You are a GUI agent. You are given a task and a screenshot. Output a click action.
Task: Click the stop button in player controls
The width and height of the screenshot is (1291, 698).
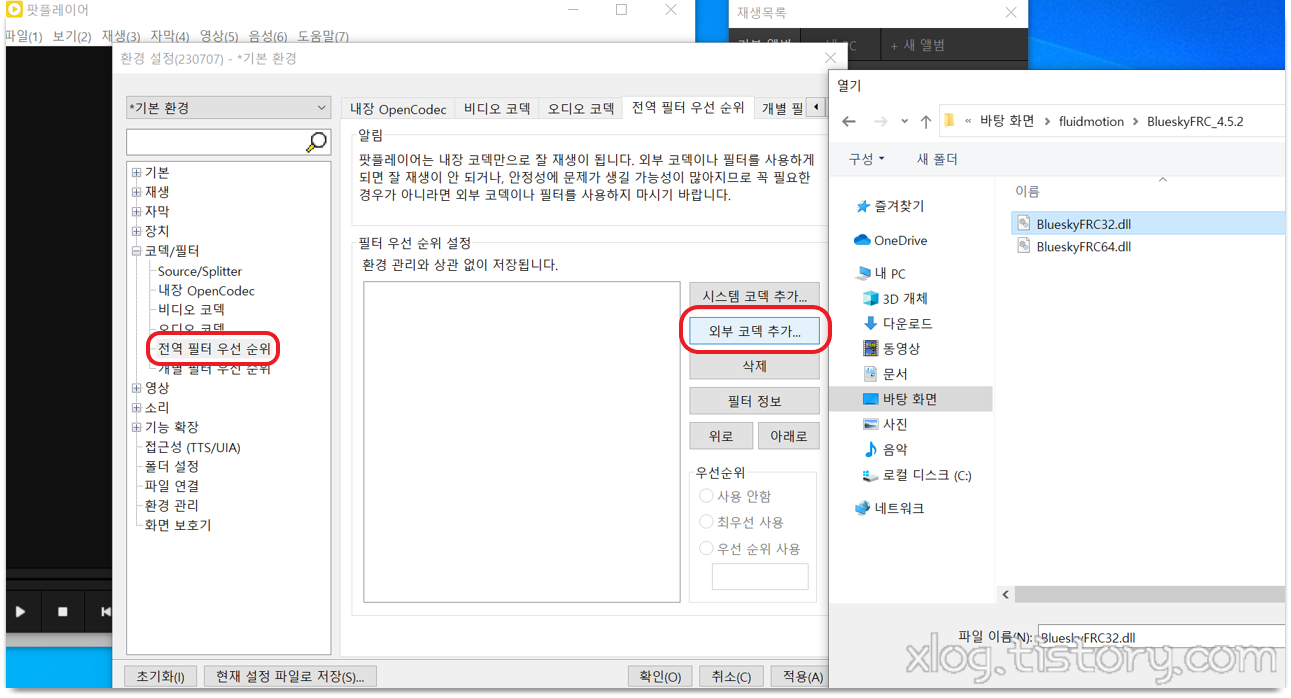click(63, 612)
